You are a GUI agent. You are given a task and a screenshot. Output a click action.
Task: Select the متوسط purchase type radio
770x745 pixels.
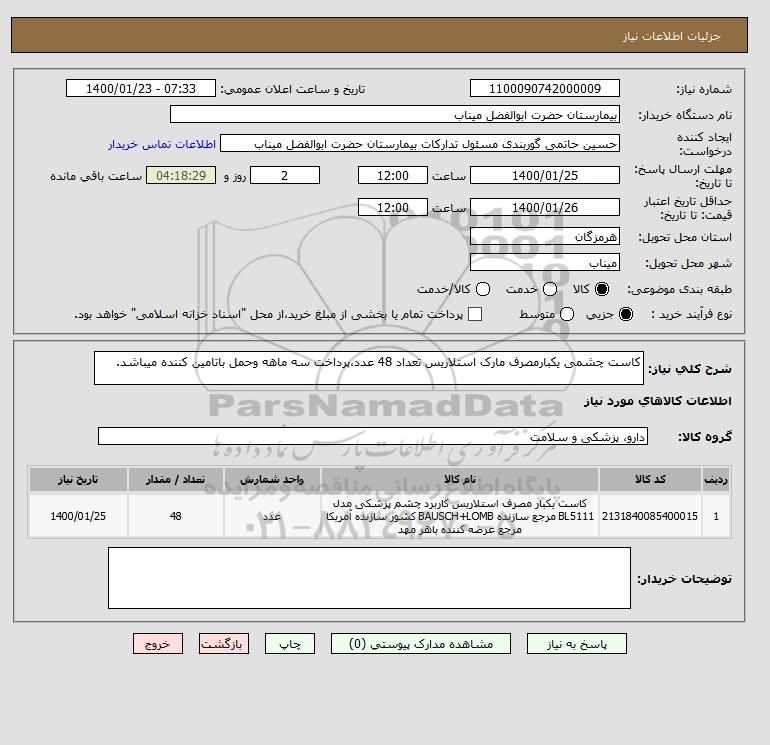(567, 314)
